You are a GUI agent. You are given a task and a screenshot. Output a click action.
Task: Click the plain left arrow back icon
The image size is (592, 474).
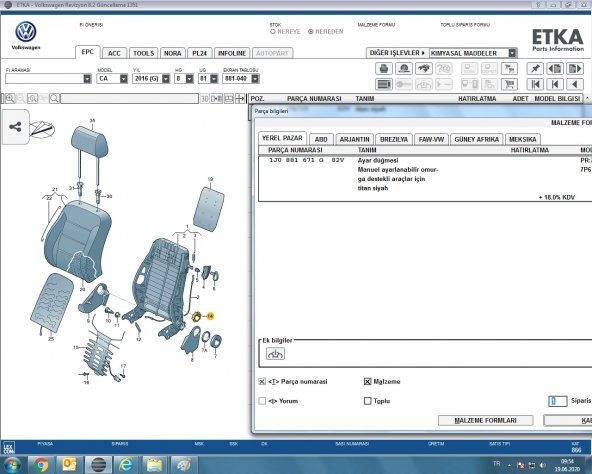coord(575,84)
